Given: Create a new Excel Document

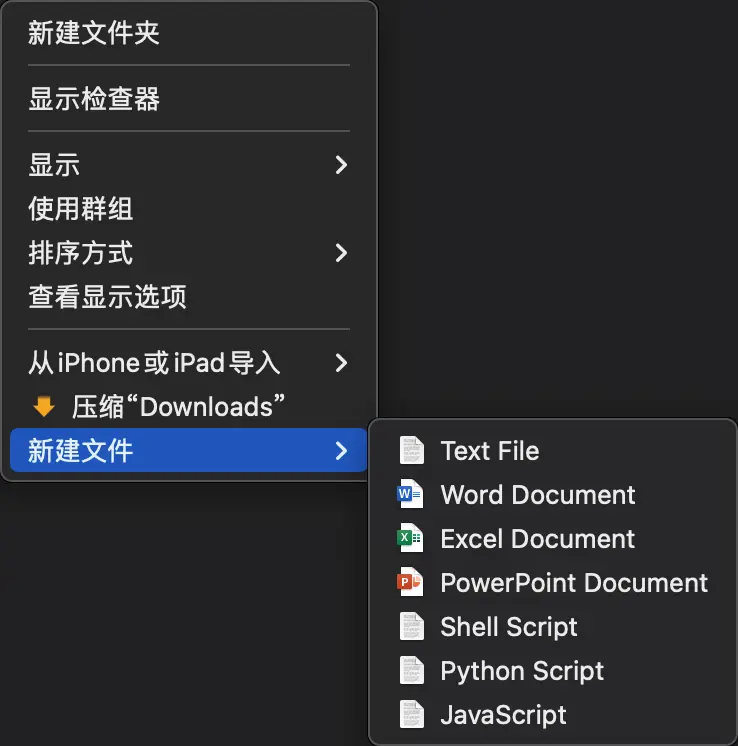Looking at the screenshot, I should click(553, 538).
